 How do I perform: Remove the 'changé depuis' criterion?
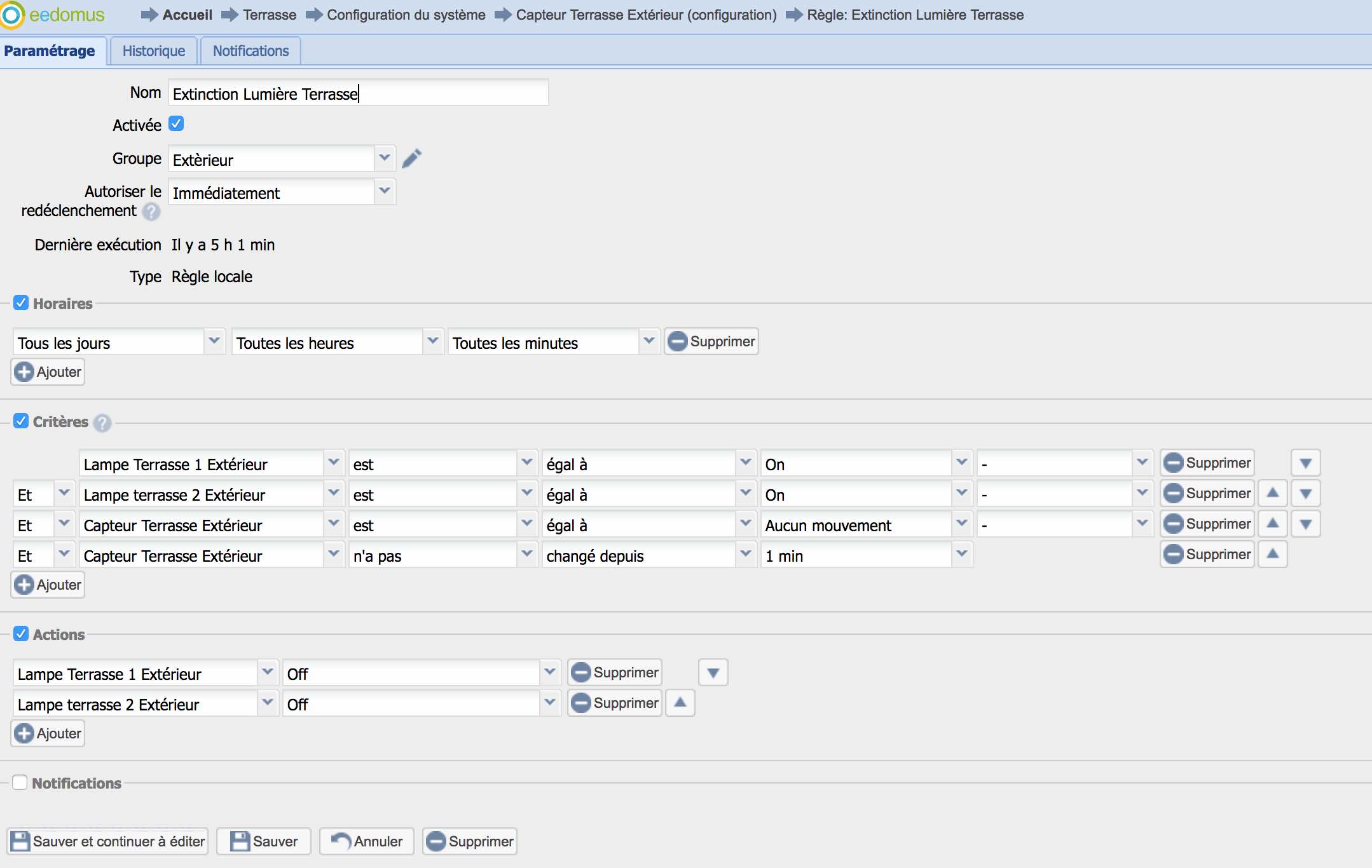click(x=1207, y=555)
